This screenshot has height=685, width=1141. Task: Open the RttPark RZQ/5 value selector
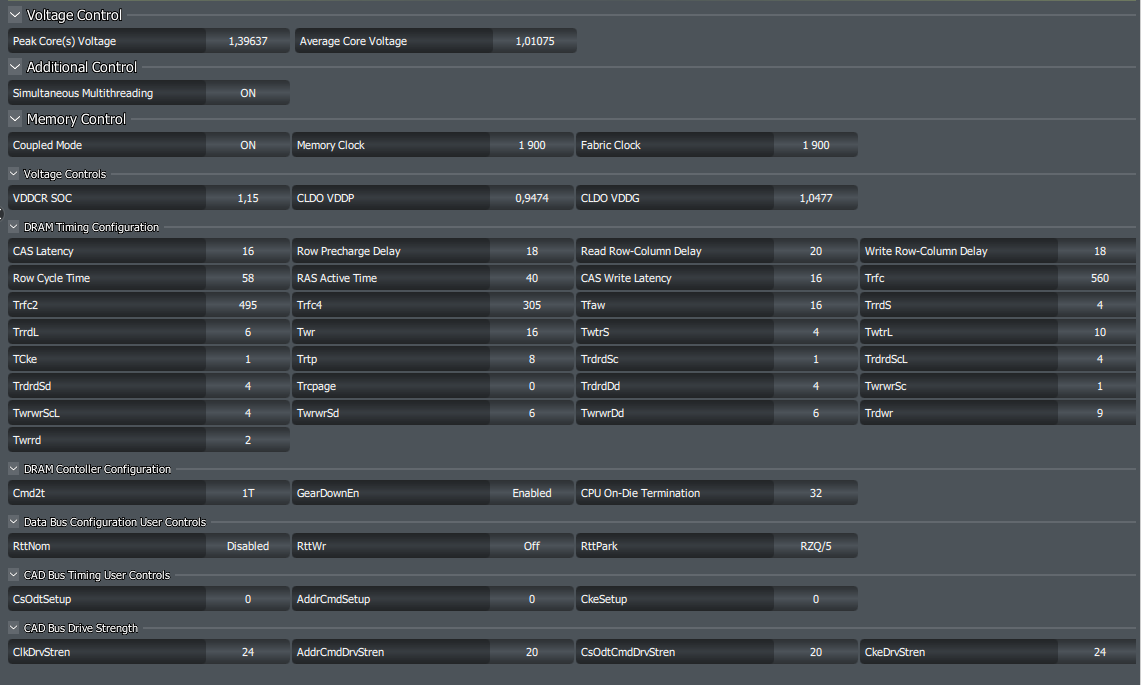[816, 546]
